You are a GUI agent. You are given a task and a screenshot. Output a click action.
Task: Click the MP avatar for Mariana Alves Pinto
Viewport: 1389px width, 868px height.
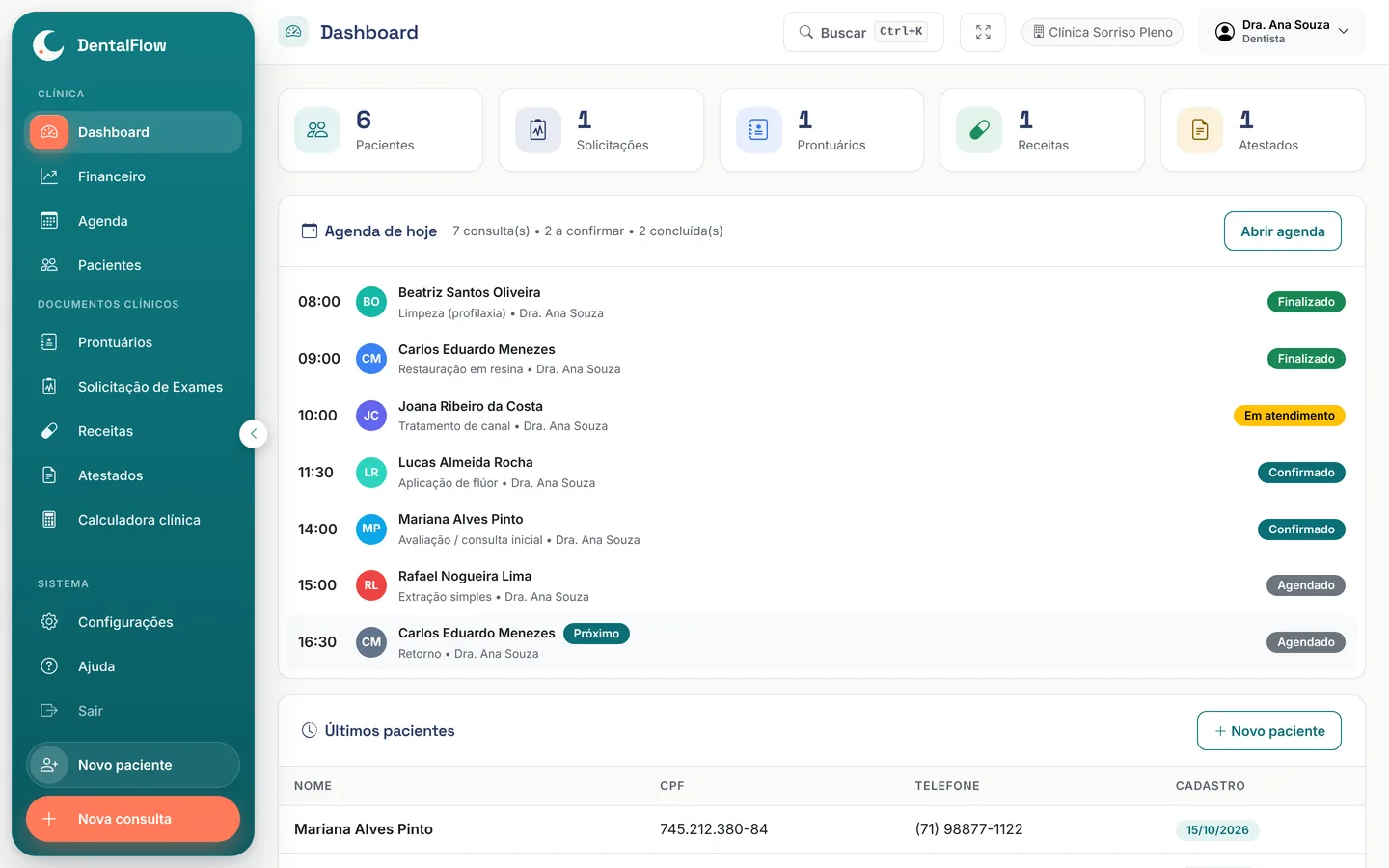coord(371,529)
